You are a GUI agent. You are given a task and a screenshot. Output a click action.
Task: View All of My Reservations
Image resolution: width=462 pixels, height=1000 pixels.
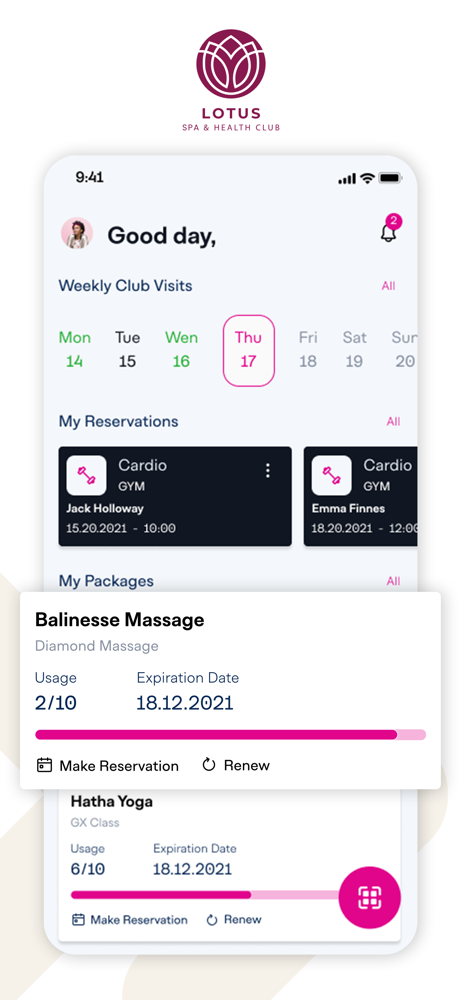(x=393, y=422)
